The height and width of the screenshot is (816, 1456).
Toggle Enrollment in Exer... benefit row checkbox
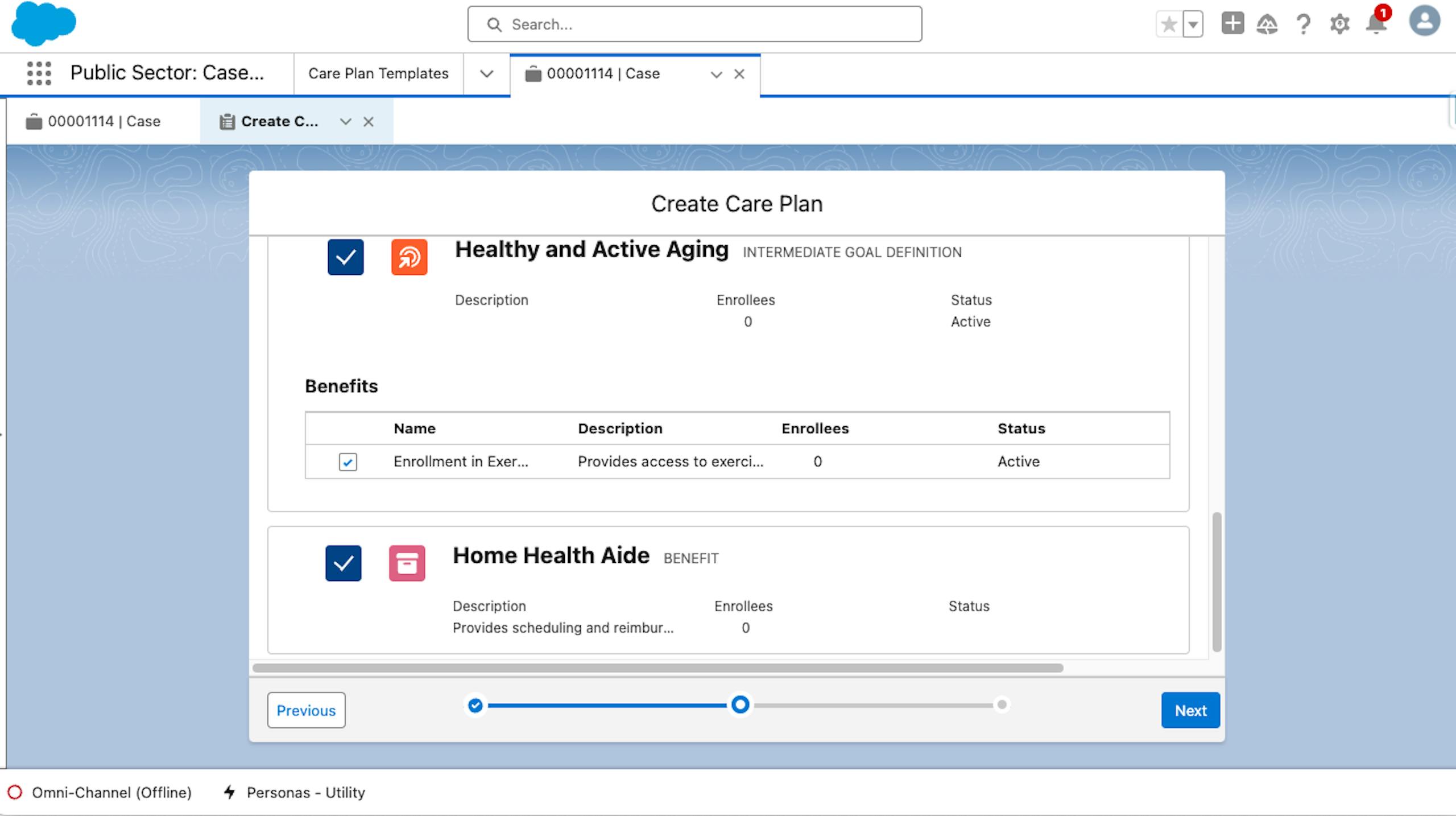(x=348, y=462)
